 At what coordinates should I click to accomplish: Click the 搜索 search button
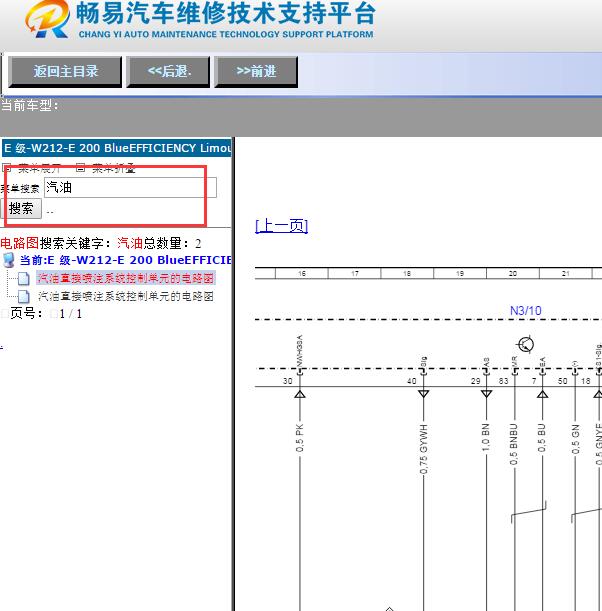tap(21, 208)
